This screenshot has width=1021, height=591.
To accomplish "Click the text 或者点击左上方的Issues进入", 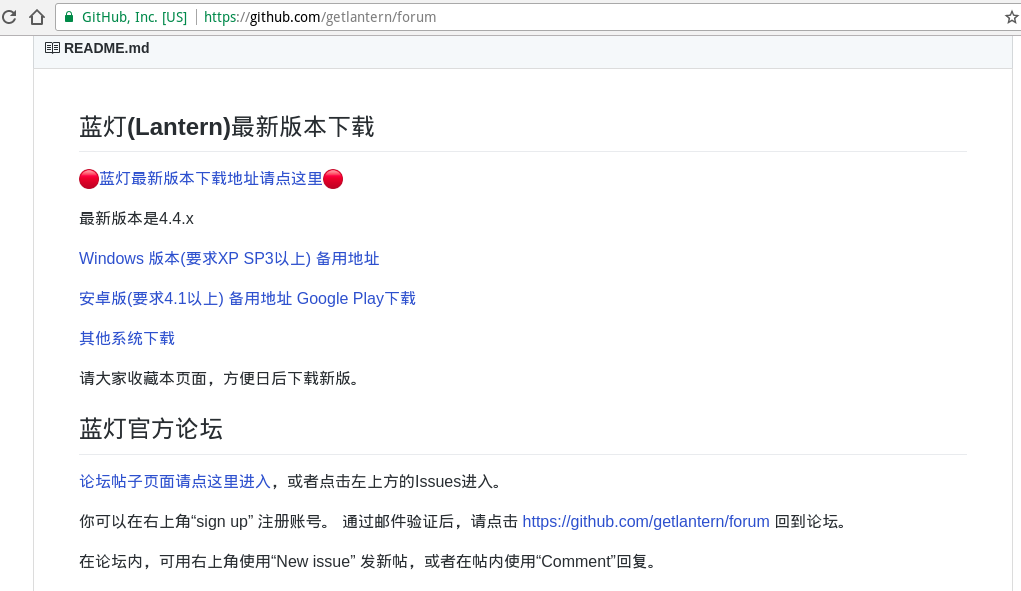I will pos(389,481).
